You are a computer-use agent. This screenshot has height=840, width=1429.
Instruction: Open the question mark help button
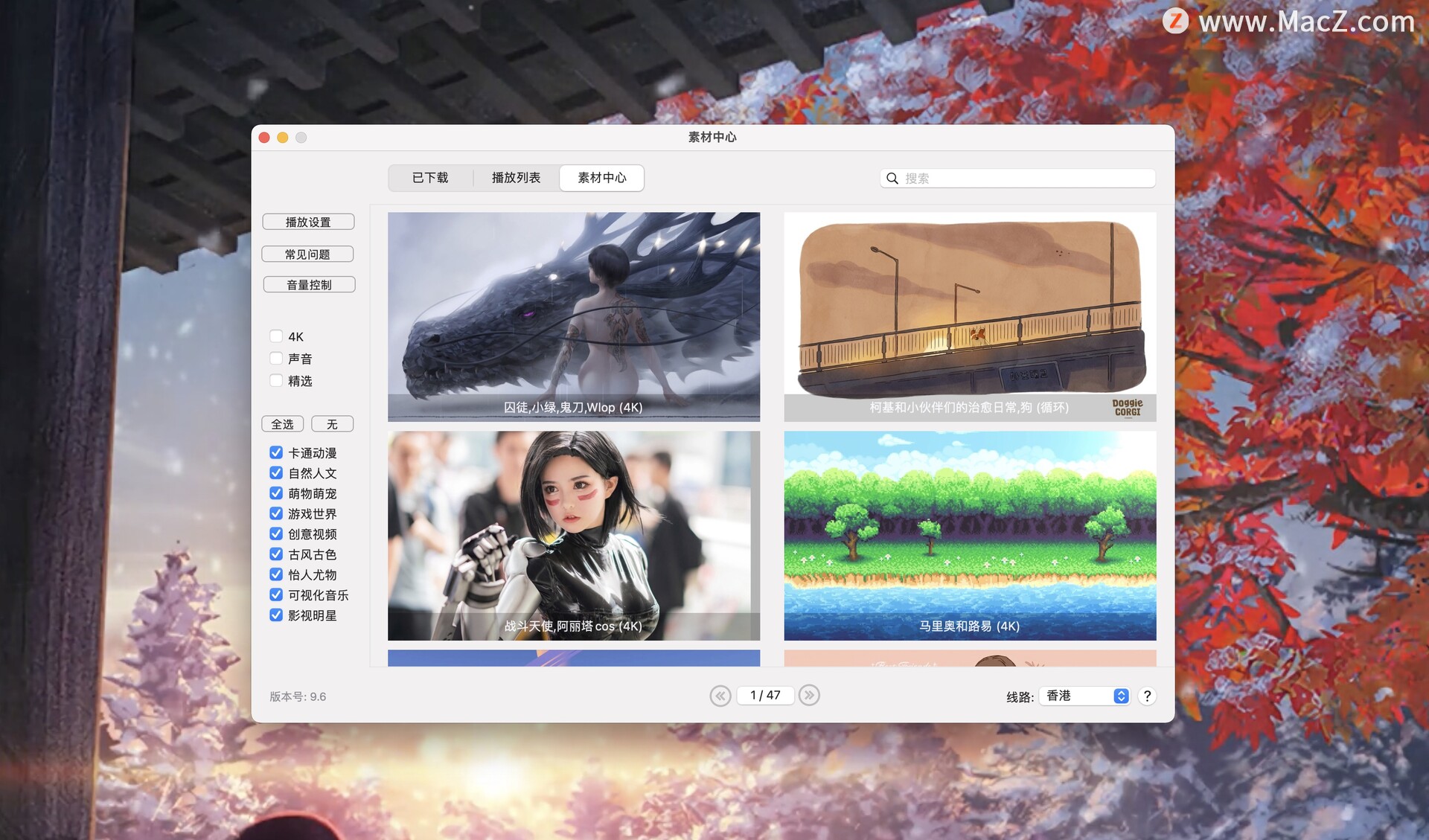1147,696
